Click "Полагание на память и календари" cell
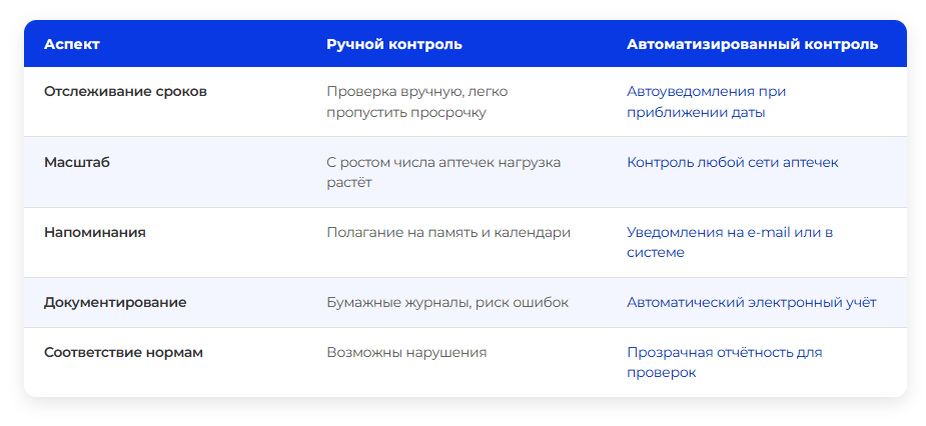Viewport: 926px width, 426px height. tap(448, 233)
